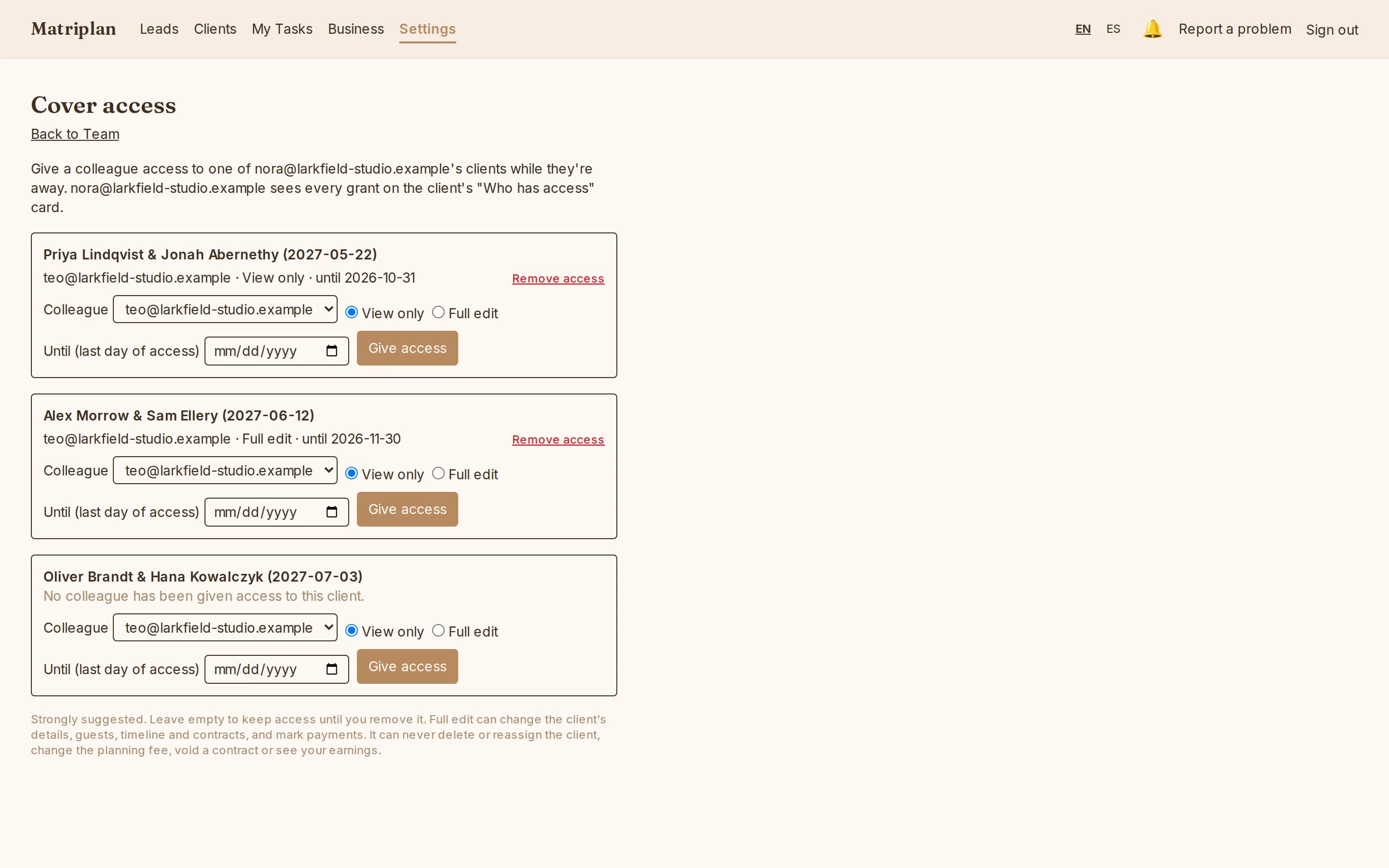Remove access for Priya Lindqvist client
Image resolution: width=1389 pixels, height=868 pixels.
pos(558,278)
